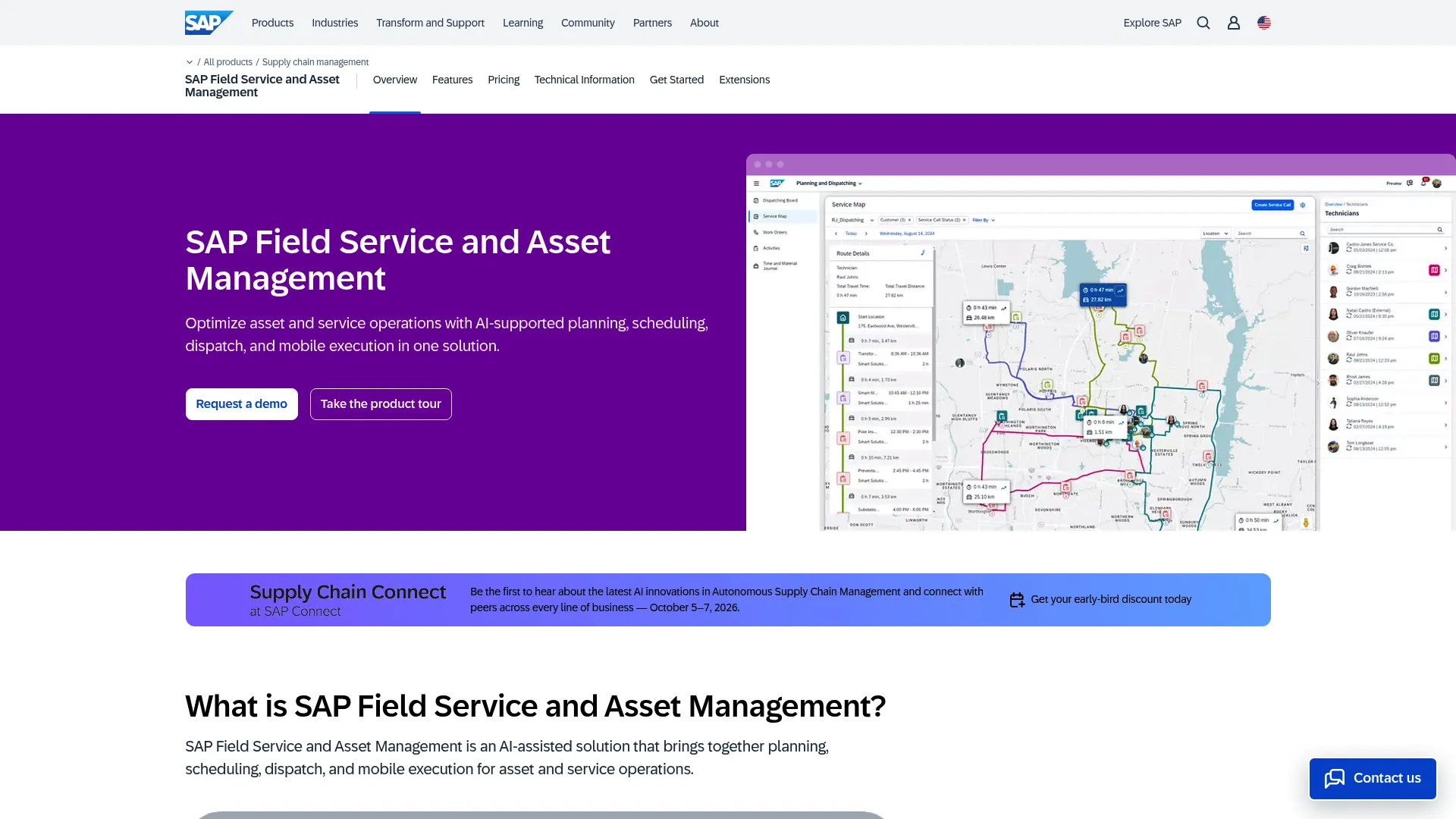Click Explore SAP

(x=1152, y=23)
